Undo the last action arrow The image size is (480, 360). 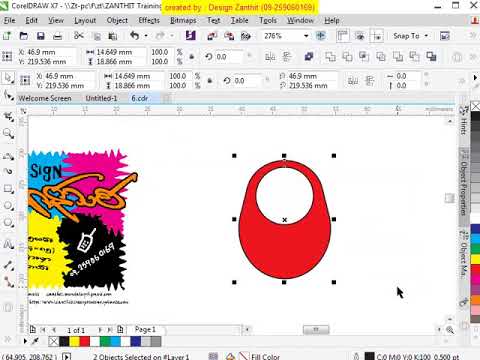134,36
